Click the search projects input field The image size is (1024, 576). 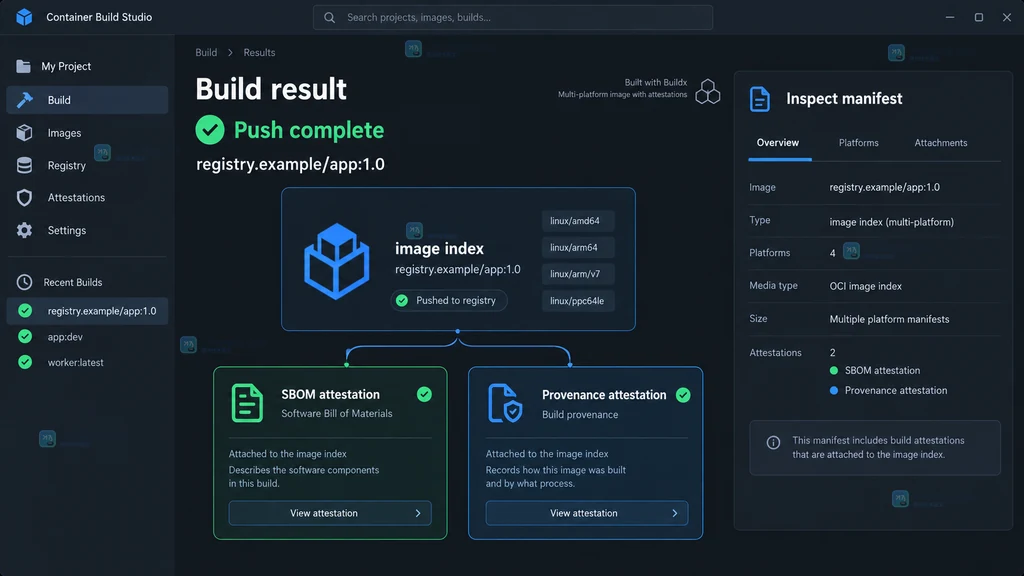(x=513, y=18)
